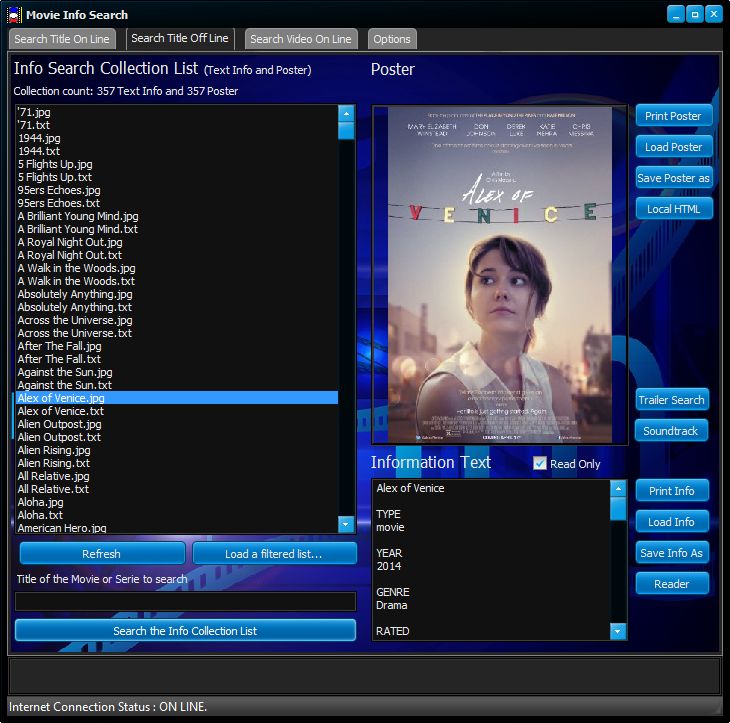Focus the movie title search field
Image resolution: width=730 pixels, height=723 pixels.
pyautogui.click(x=185, y=601)
